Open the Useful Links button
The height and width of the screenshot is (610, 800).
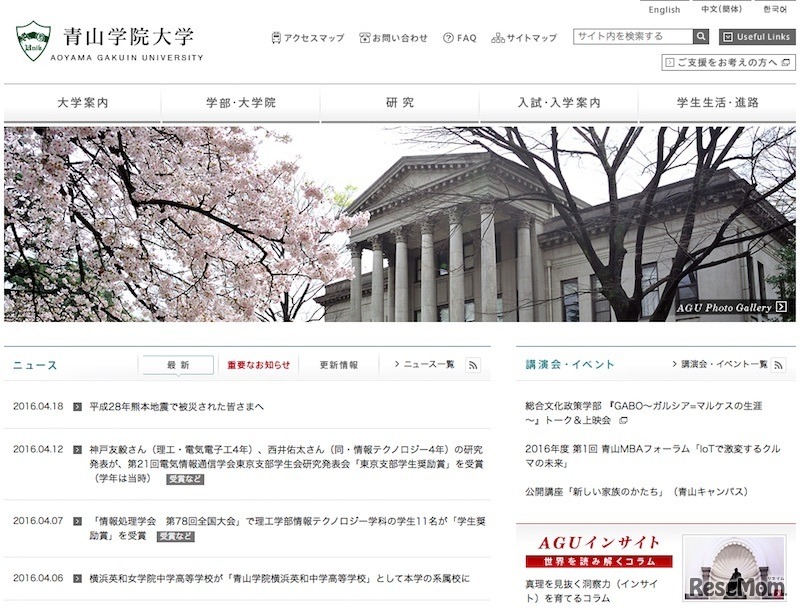pos(757,37)
